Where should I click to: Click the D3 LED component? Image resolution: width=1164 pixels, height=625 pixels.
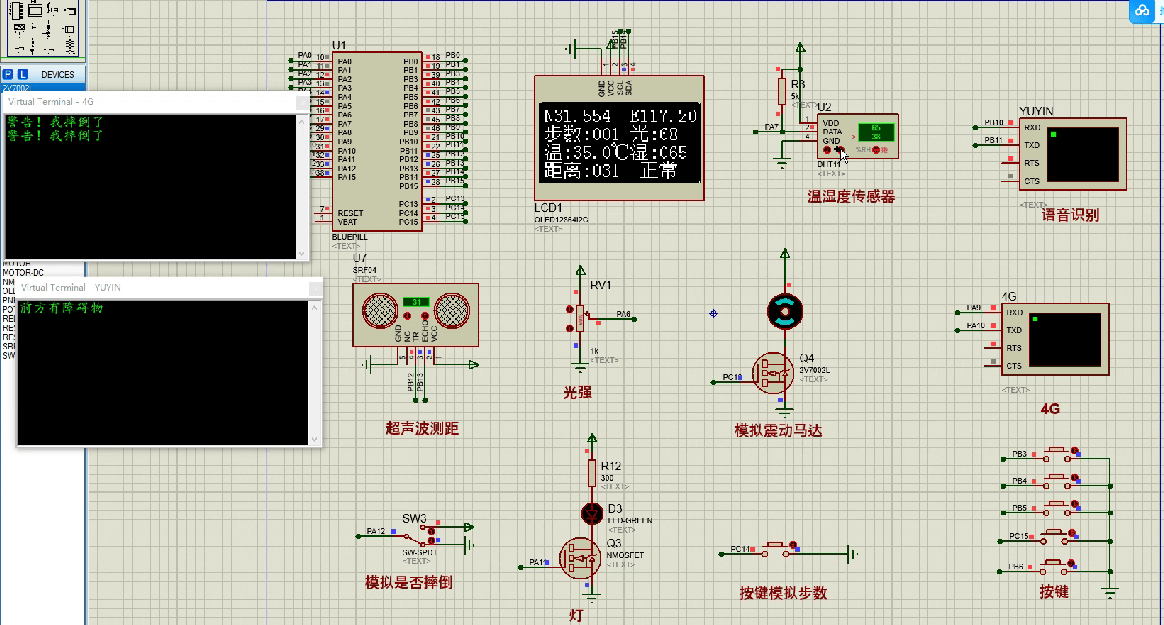pos(591,512)
